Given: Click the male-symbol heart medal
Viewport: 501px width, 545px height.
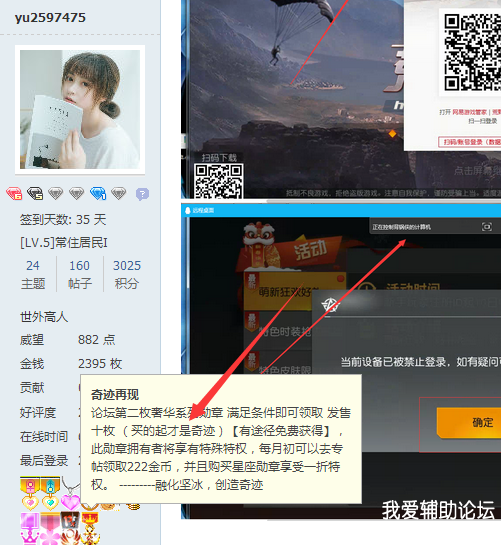Looking at the screenshot, I should [50, 494].
